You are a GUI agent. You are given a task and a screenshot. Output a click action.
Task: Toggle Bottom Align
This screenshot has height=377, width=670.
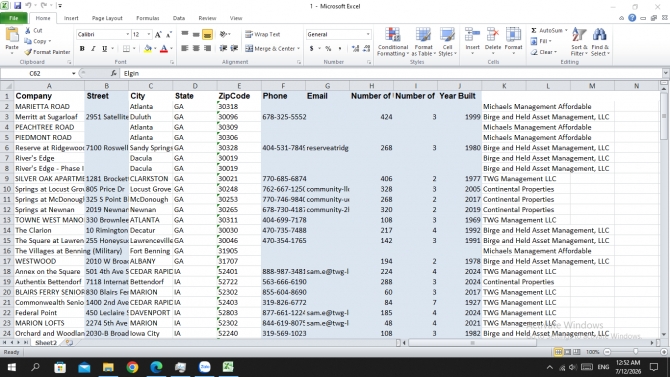pyautogui.click(x=207, y=34)
